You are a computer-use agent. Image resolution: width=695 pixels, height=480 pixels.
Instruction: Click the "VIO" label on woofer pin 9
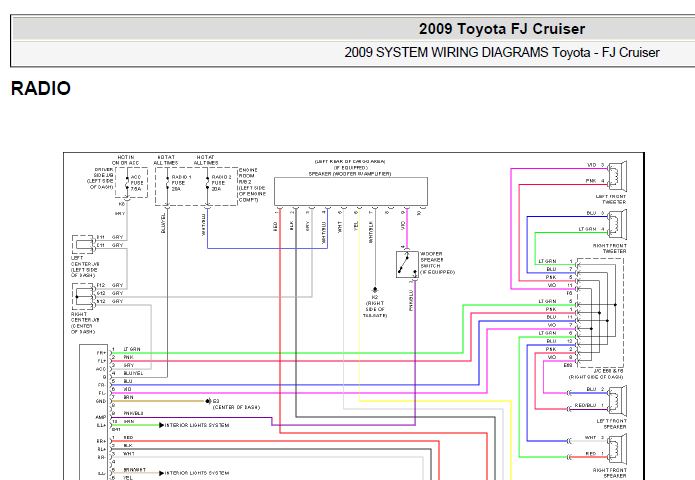[403, 225]
